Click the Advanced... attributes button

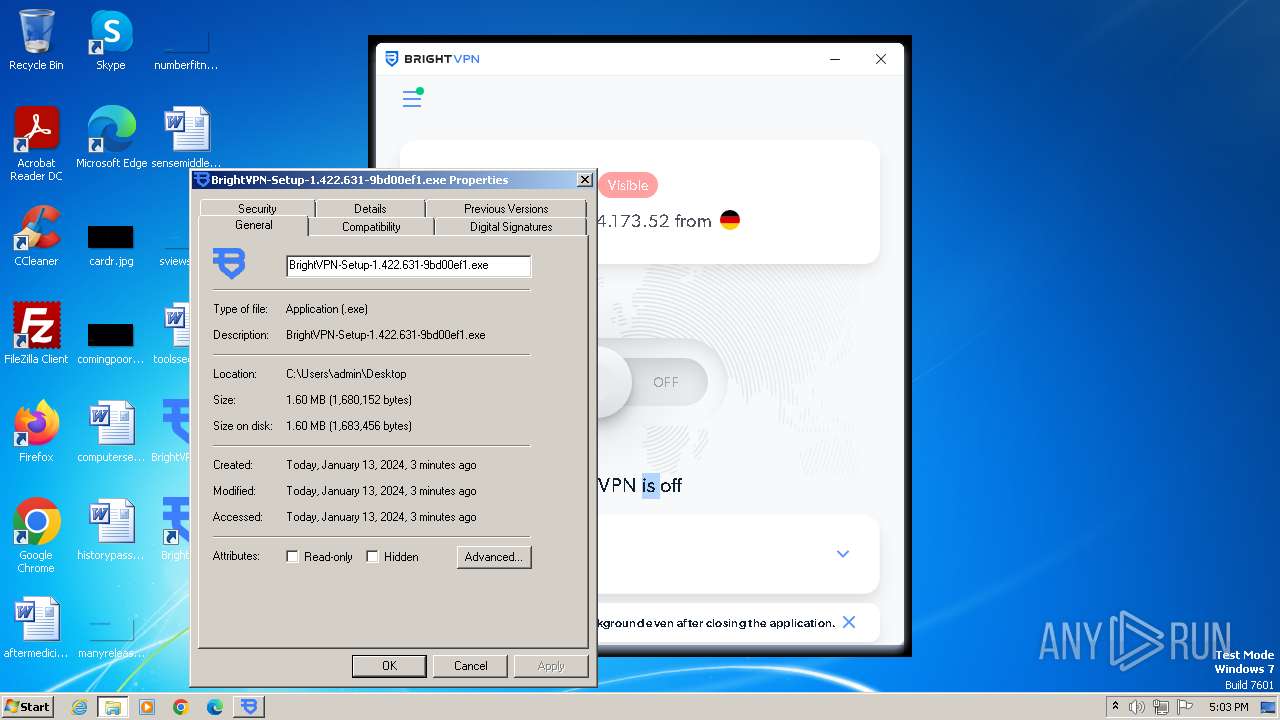click(494, 557)
